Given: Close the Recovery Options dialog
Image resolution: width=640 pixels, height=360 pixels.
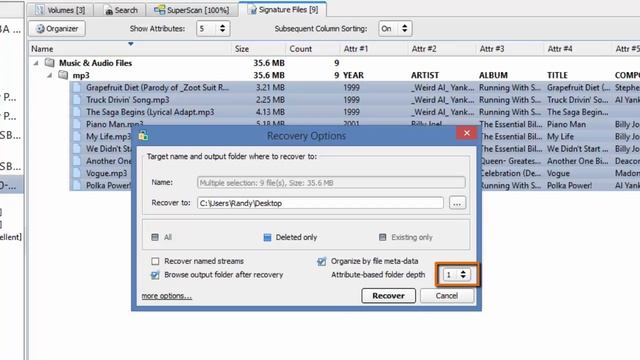Looking at the screenshot, I should point(467,133).
